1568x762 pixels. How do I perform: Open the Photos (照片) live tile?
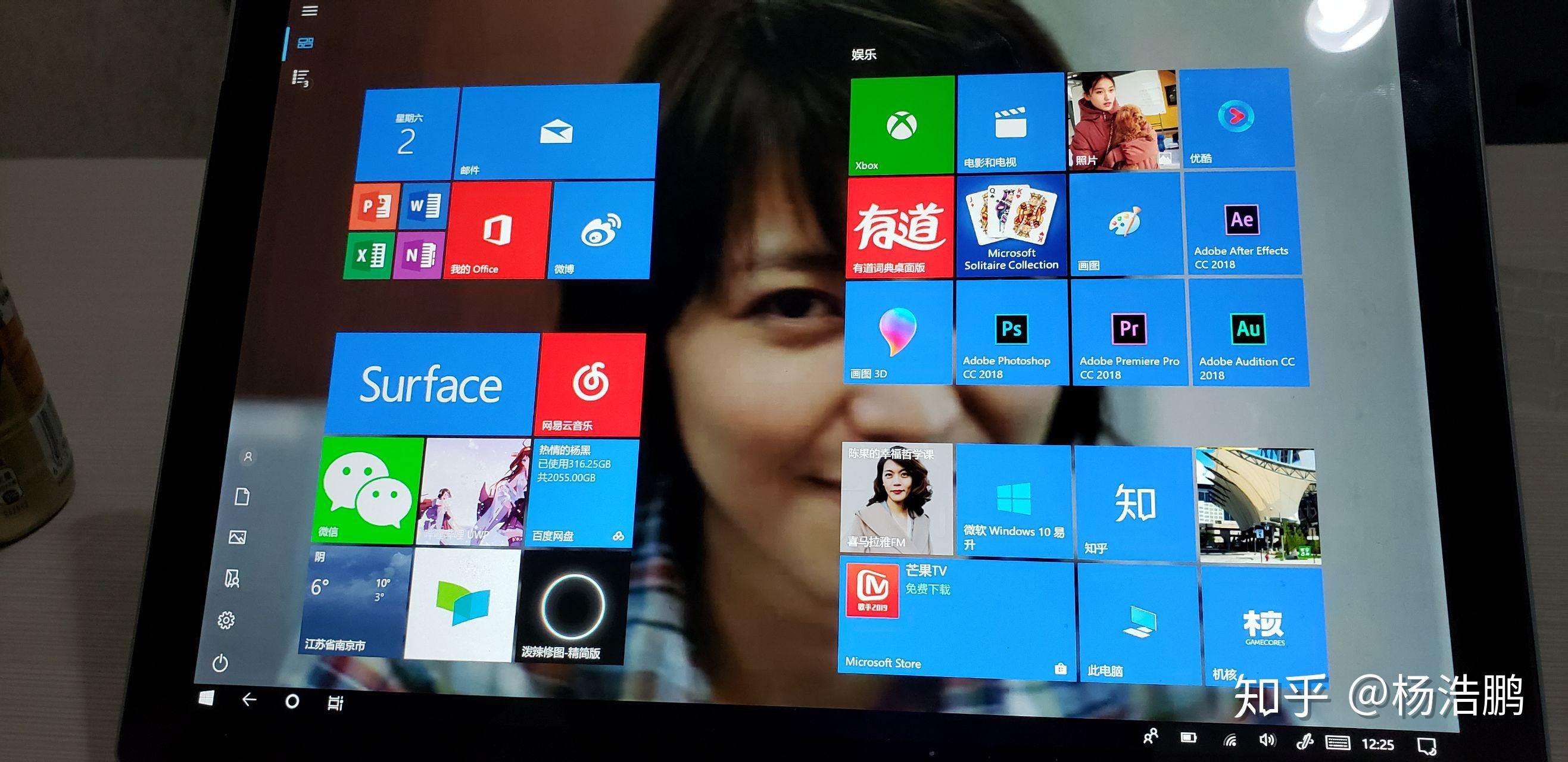point(1123,120)
